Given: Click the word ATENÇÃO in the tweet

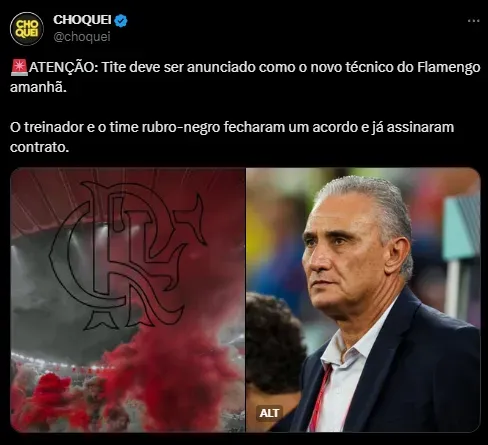Looking at the screenshot, I should pyautogui.click(x=62, y=67).
